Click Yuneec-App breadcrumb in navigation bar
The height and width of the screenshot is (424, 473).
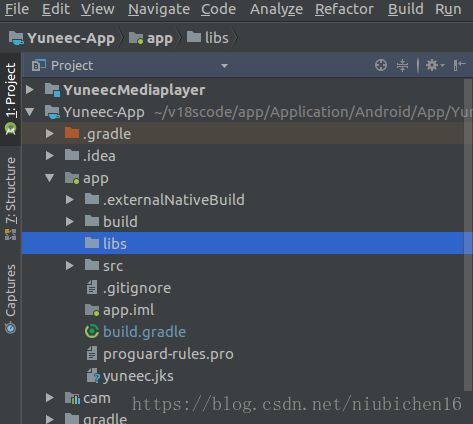coord(62,38)
